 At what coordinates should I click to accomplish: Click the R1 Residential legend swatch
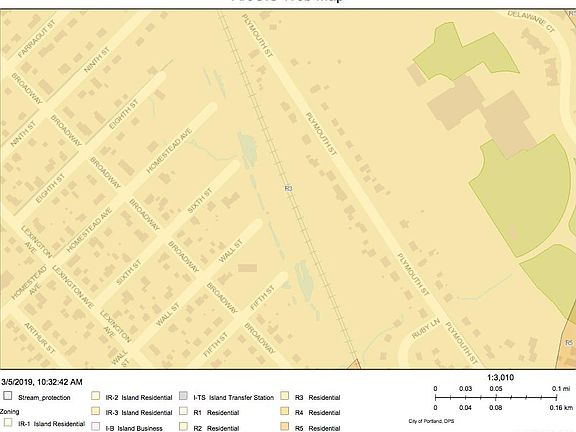tap(183, 411)
